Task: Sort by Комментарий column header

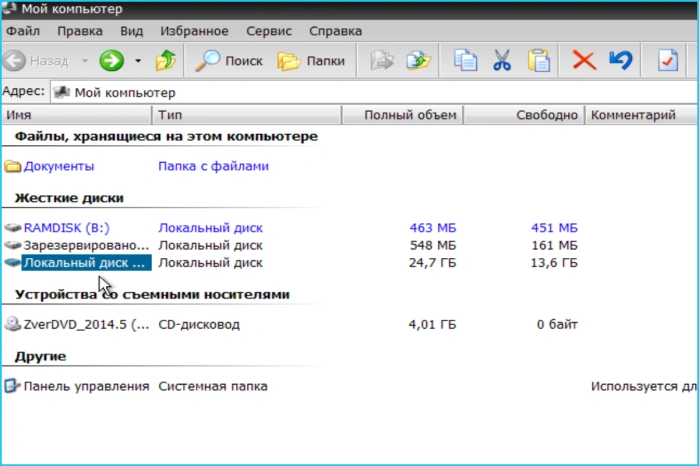Action: tap(641, 115)
